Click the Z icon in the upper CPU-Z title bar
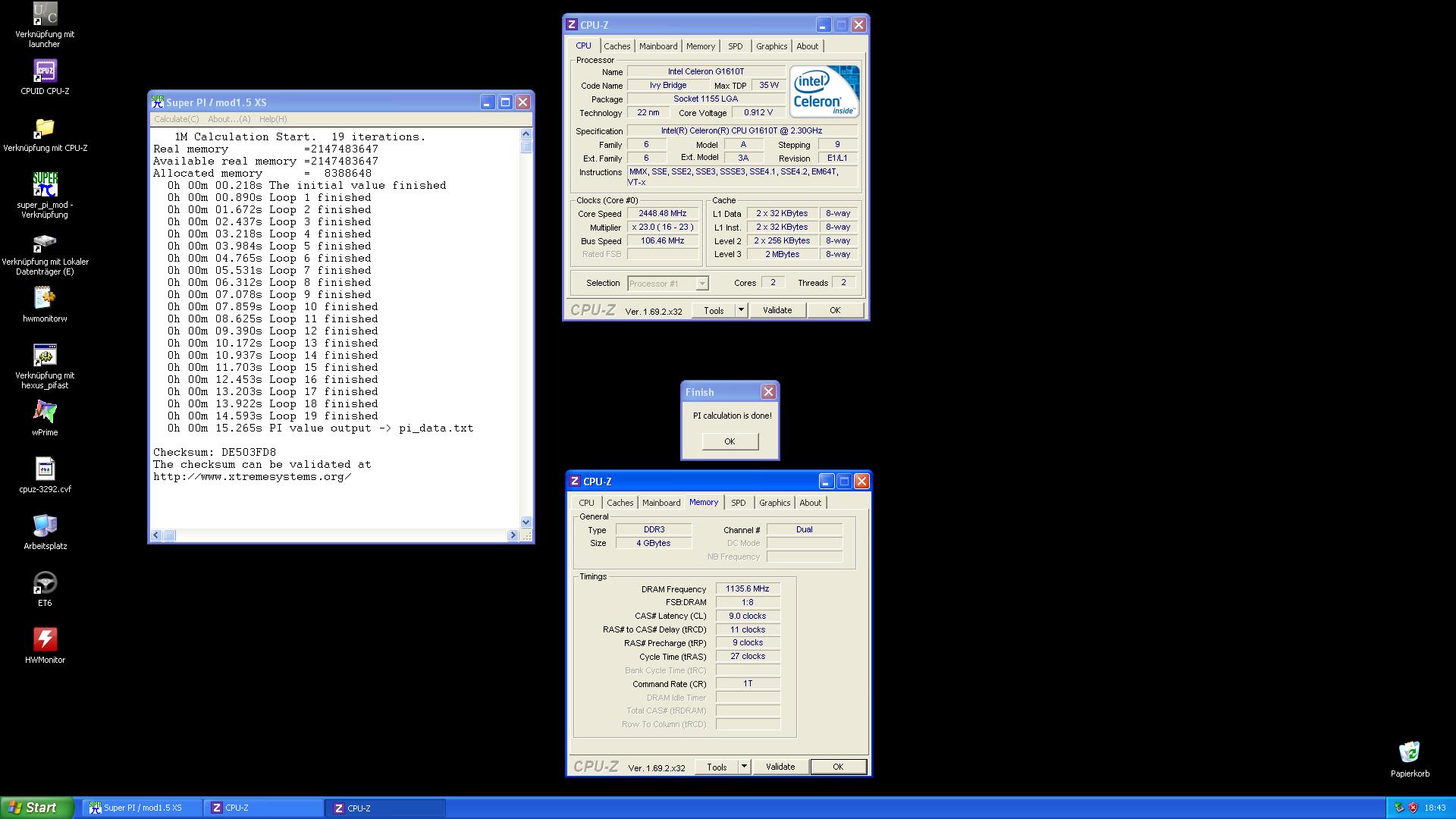Viewport: 1456px width, 819px height. pos(572,25)
